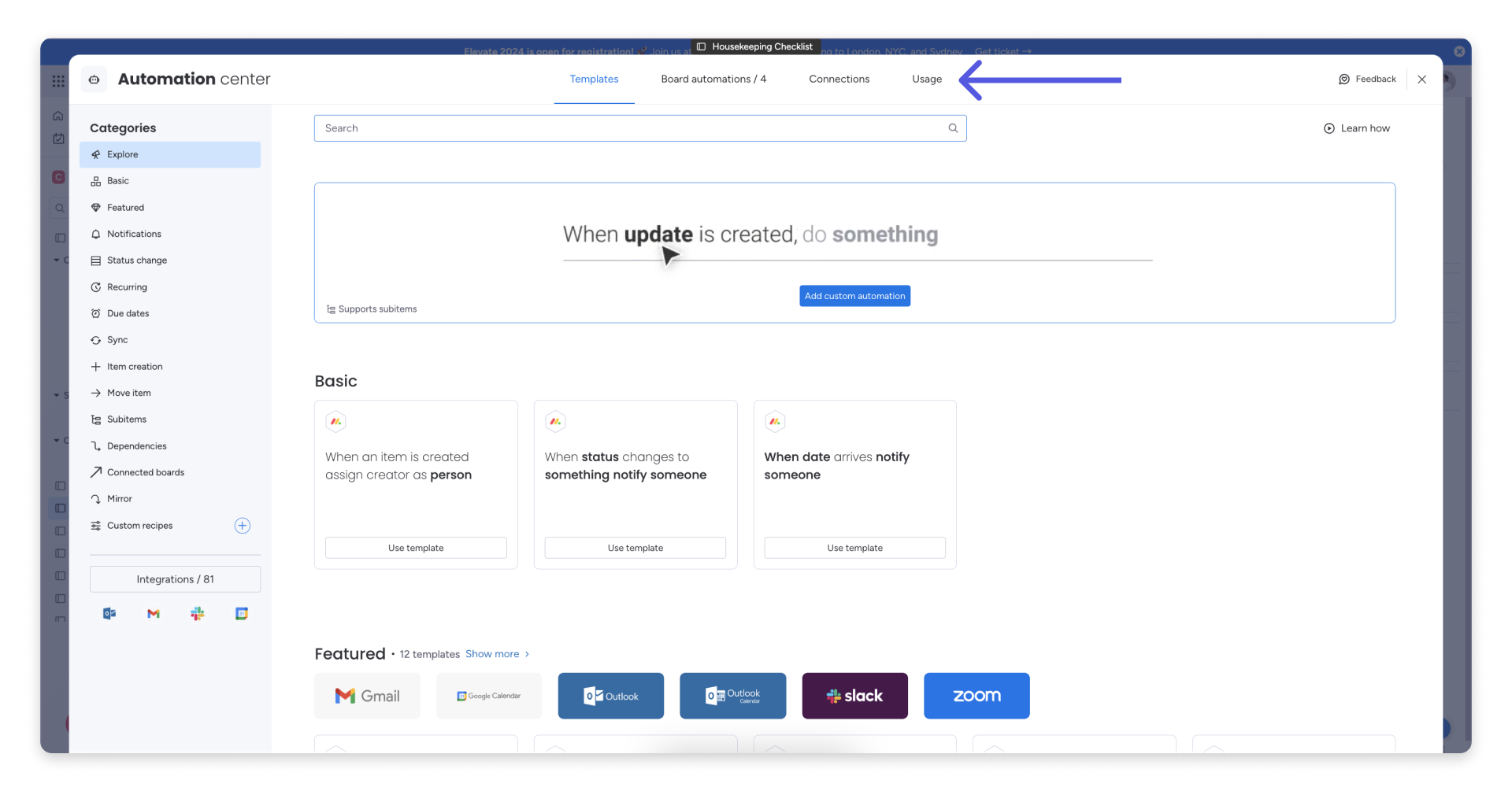The image size is (1512, 791).
Task: Open the apps grid icon top left
Action: [x=58, y=81]
